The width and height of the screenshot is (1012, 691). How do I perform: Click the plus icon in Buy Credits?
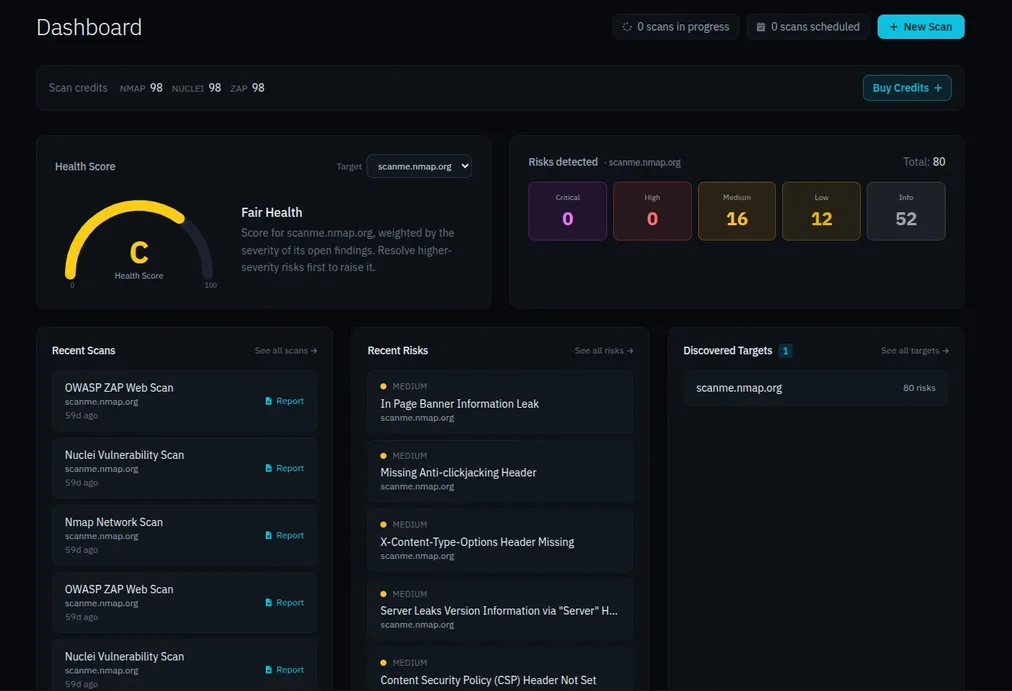click(938, 88)
